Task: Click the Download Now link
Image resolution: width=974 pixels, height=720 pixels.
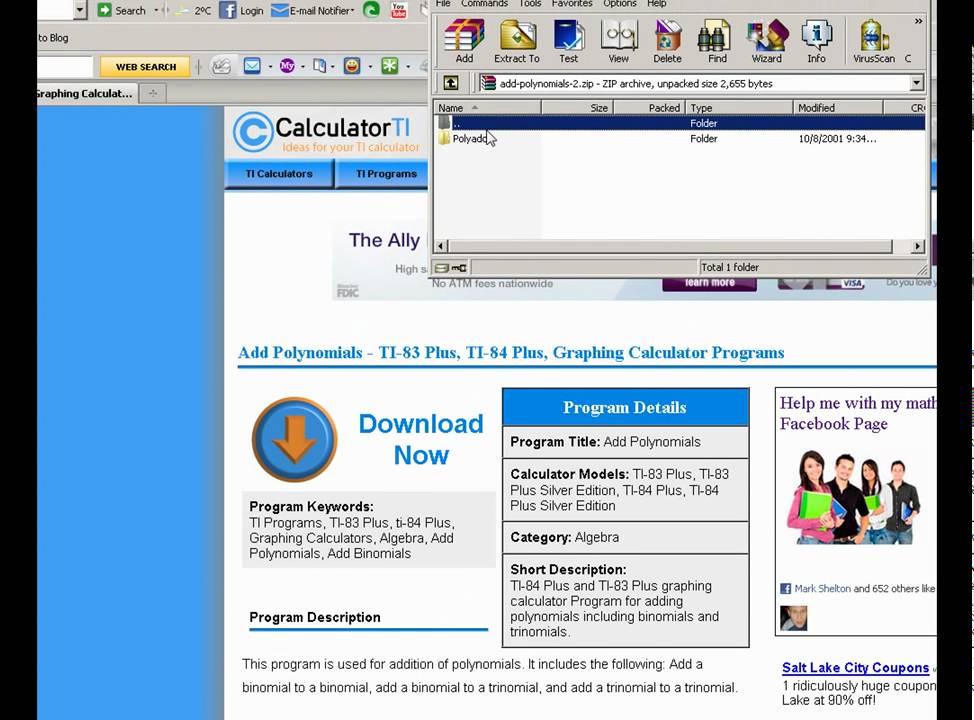Action: pyautogui.click(x=421, y=439)
